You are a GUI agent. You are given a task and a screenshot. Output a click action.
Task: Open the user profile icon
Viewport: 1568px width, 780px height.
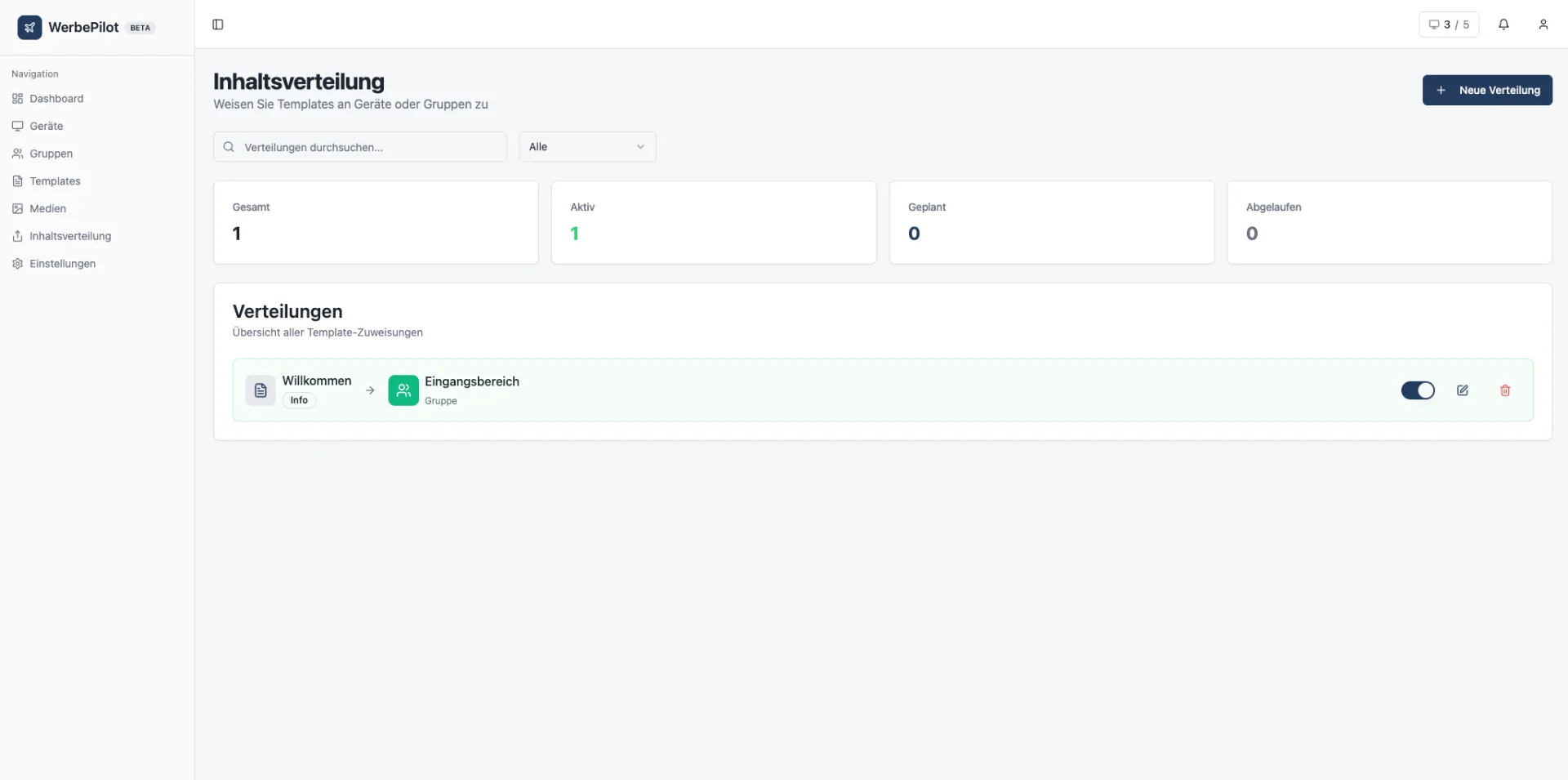(1543, 25)
